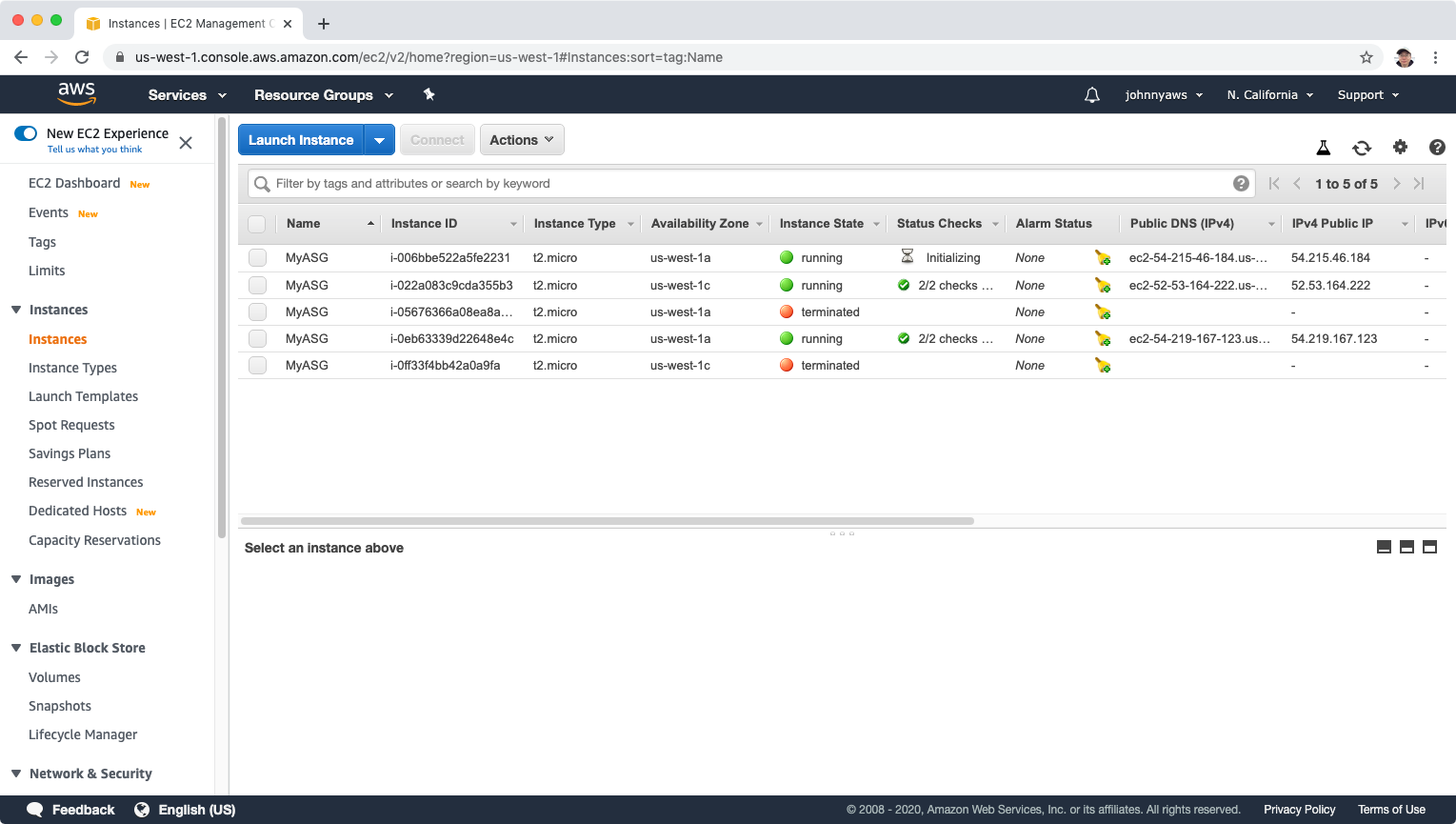
Task: Click alarm icon for instance i-022a083c9cda355b3
Action: point(1103,285)
